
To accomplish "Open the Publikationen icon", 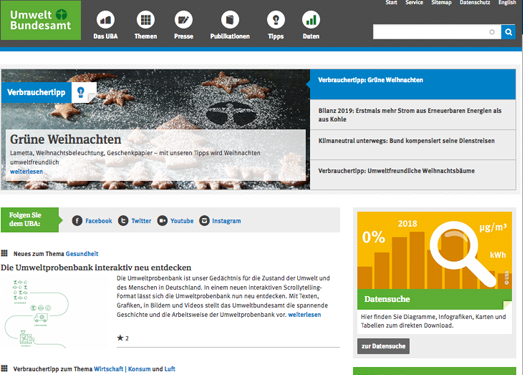I will pos(230,20).
